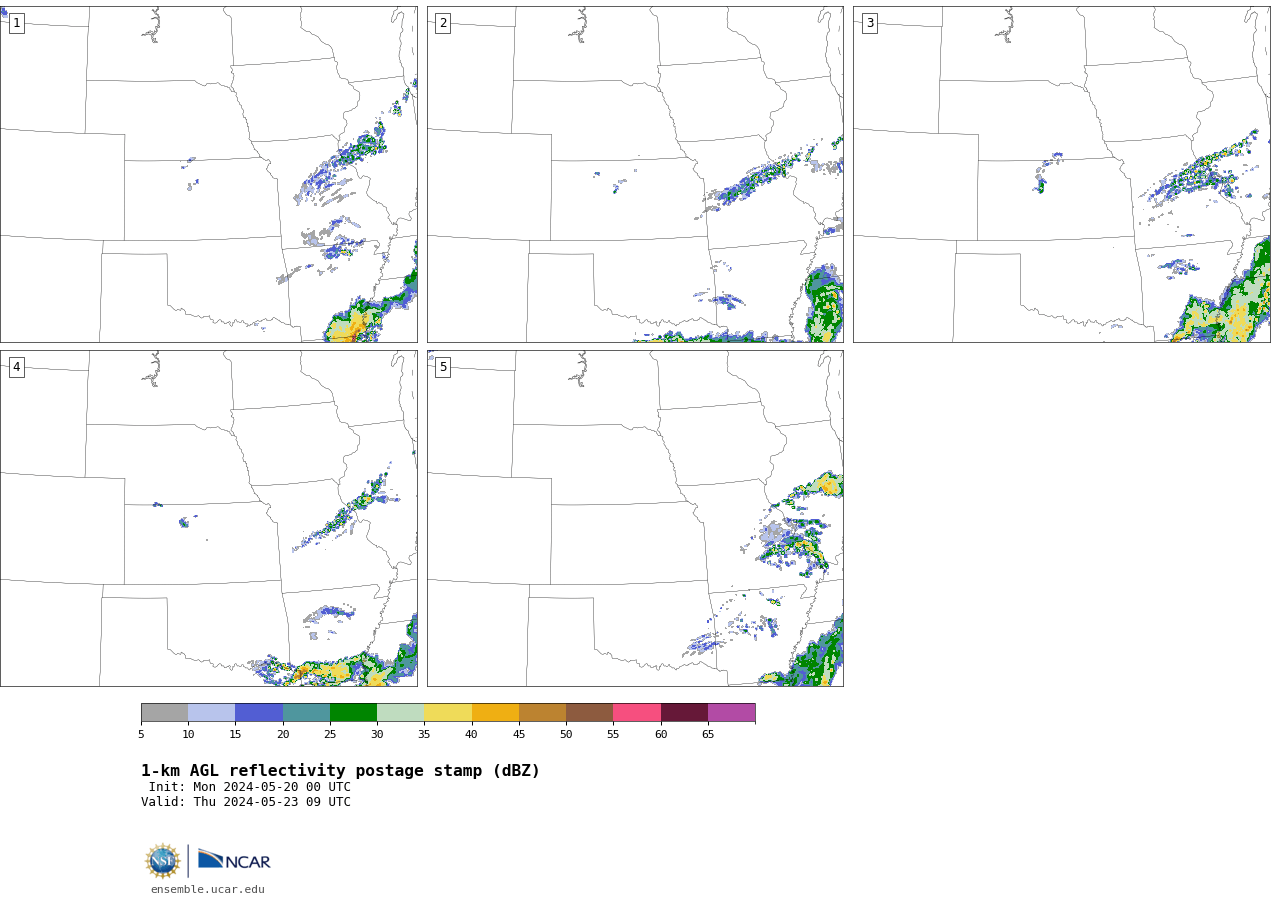The width and height of the screenshot is (1280, 901).
Task: Click the NCAR logo
Action: pos(234,860)
